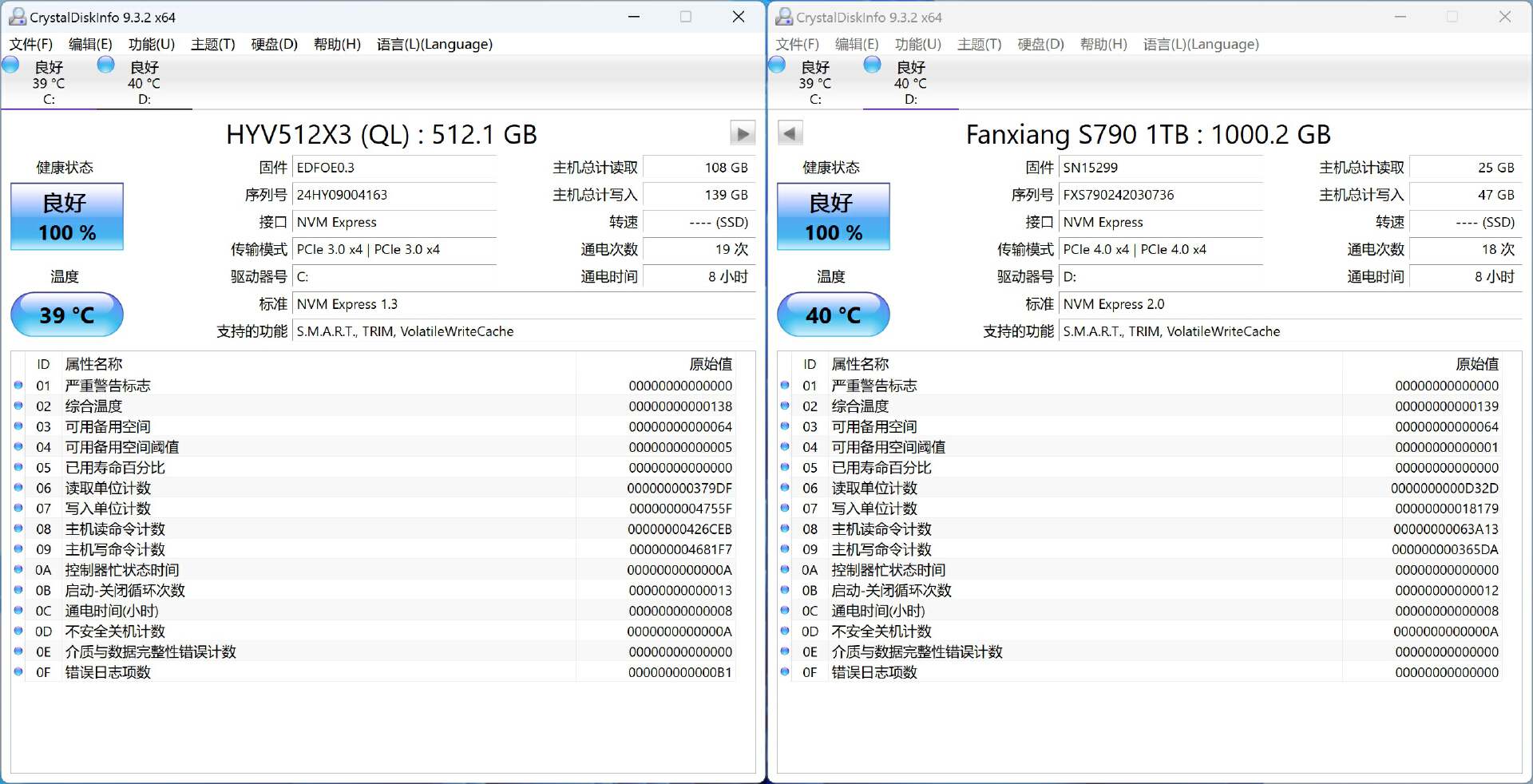Click 良好 100% health button in left window
The height and width of the screenshot is (784, 1533).
pos(67,216)
